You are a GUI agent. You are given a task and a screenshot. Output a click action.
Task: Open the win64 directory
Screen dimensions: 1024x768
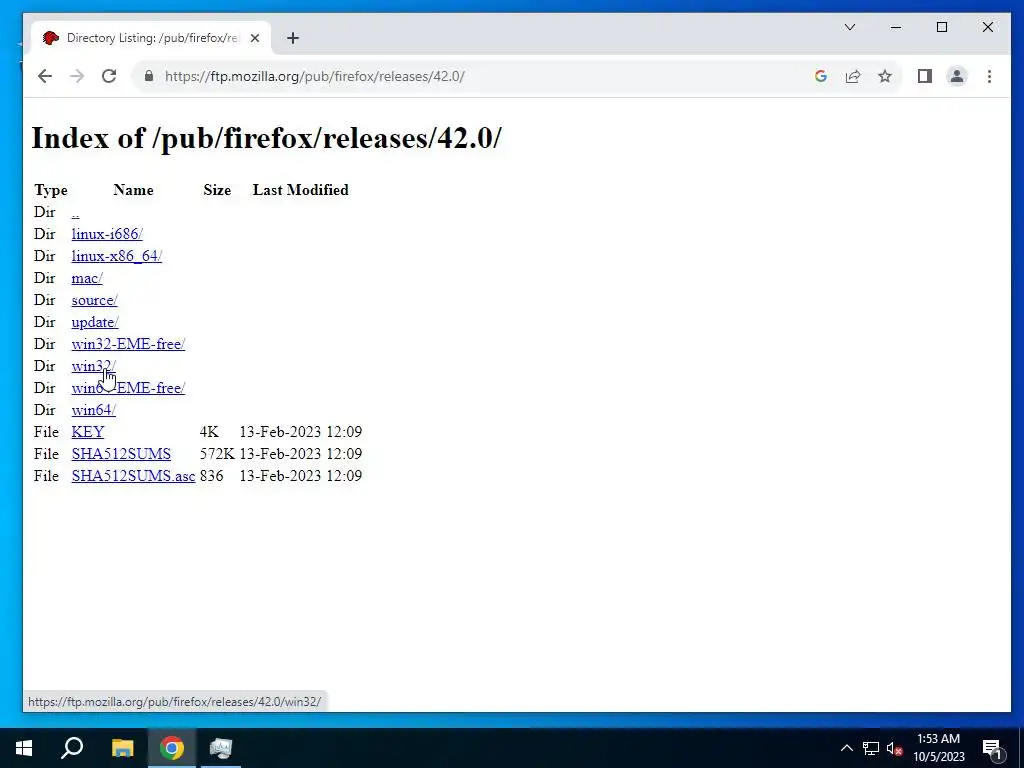point(93,410)
